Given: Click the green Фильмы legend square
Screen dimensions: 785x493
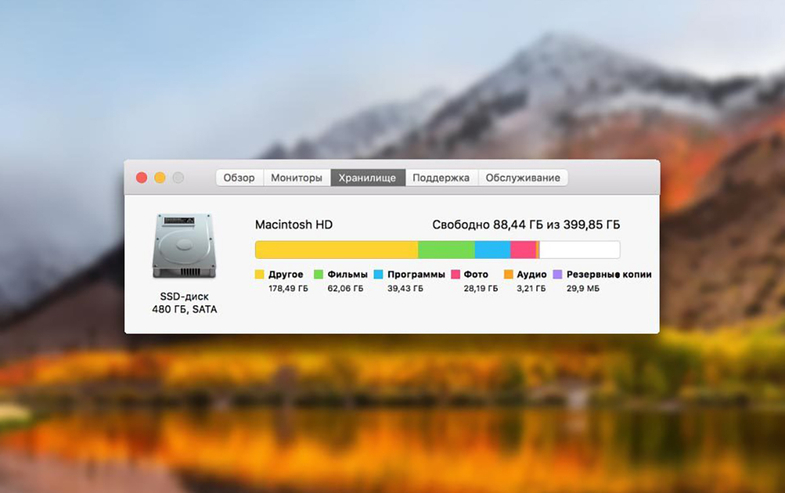Looking at the screenshot, I should [319, 274].
